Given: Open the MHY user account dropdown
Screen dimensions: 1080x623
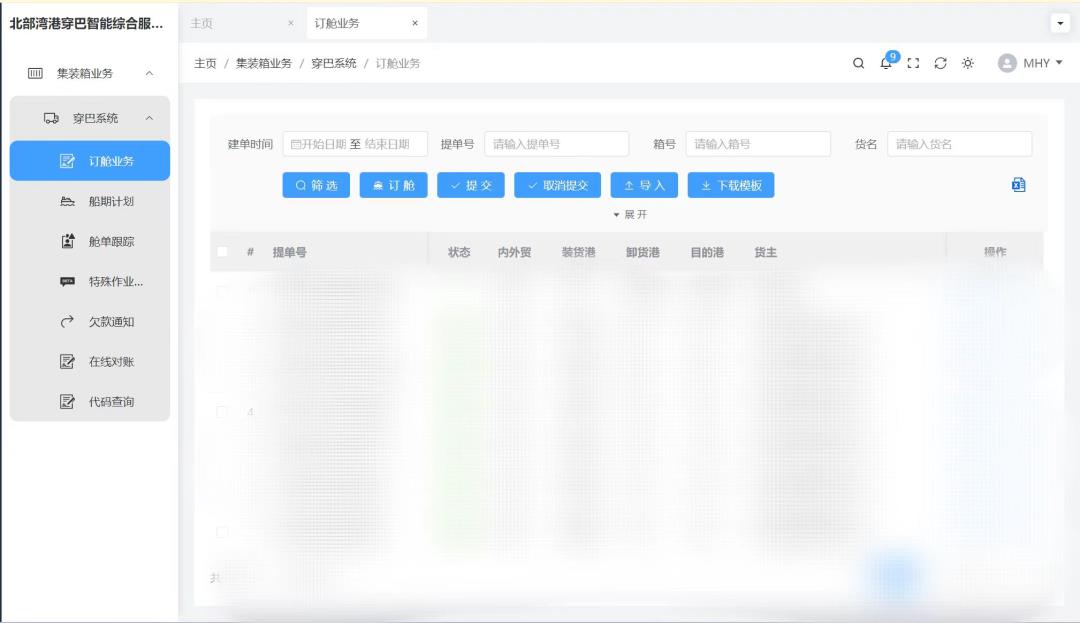Looking at the screenshot, I should point(1030,62).
